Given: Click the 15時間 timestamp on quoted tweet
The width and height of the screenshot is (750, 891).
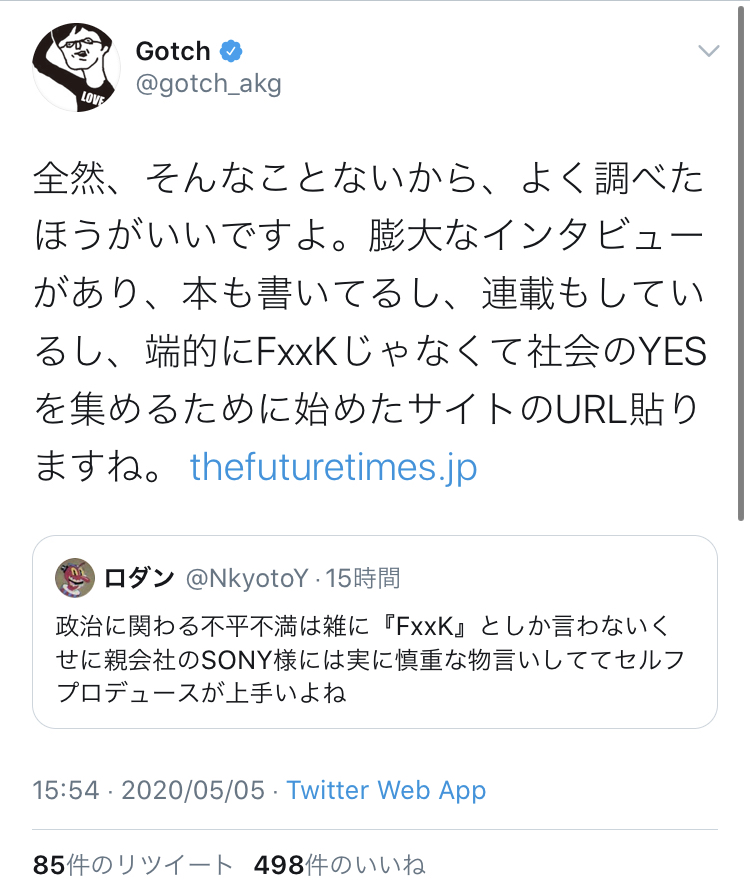Looking at the screenshot, I should [x=364, y=578].
